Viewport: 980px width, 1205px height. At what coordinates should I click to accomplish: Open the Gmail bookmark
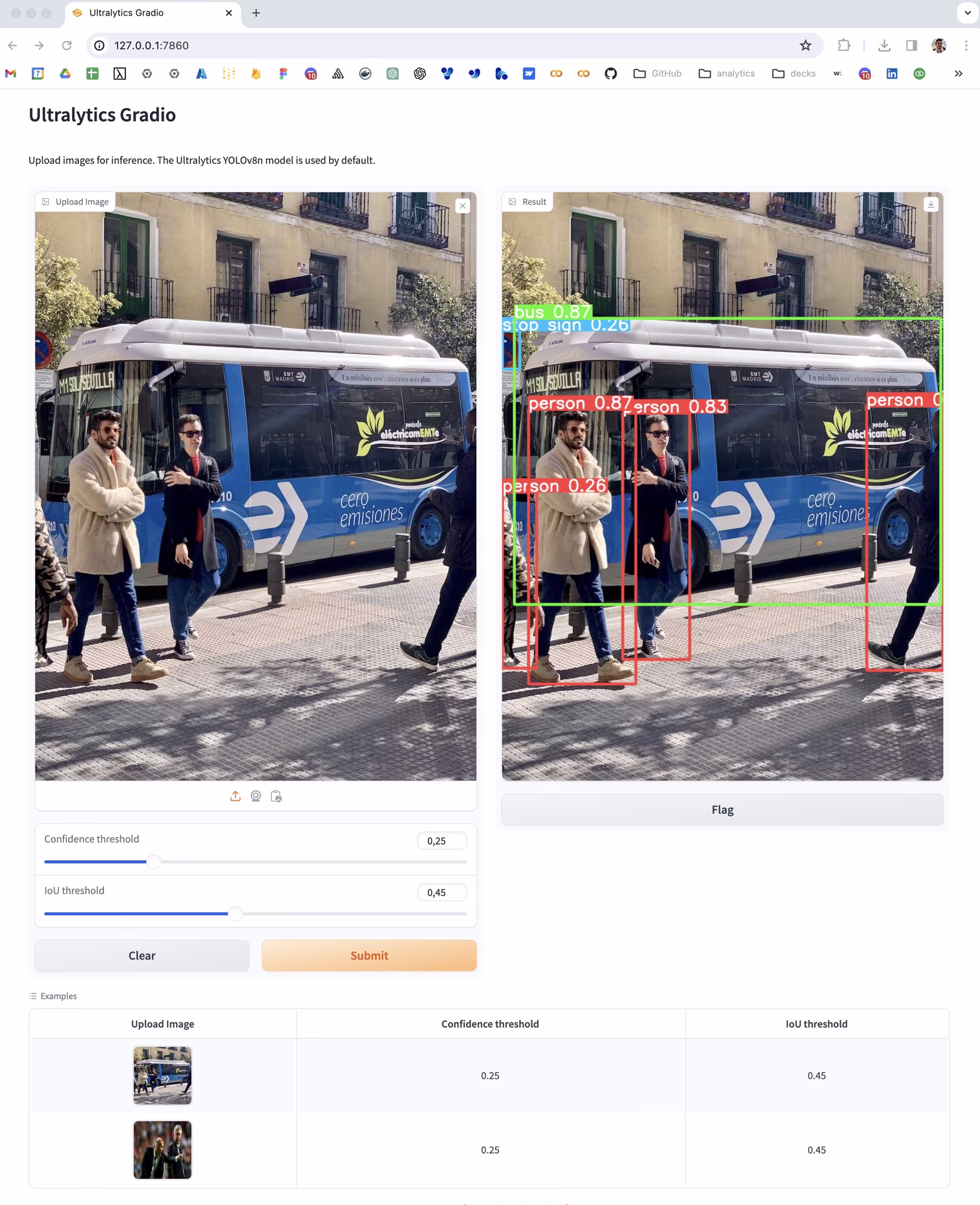click(x=10, y=73)
